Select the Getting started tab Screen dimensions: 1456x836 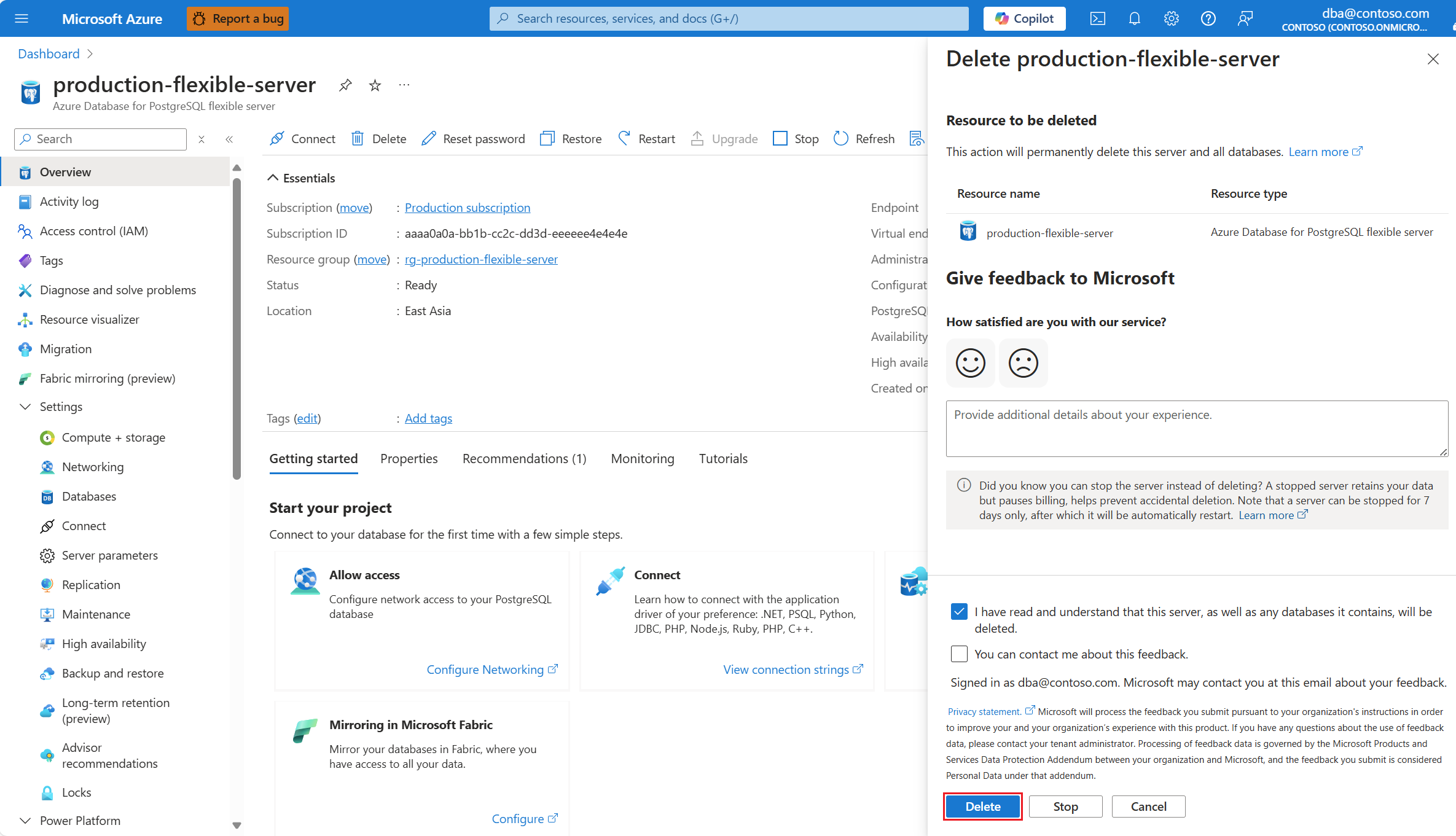pyautogui.click(x=313, y=459)
